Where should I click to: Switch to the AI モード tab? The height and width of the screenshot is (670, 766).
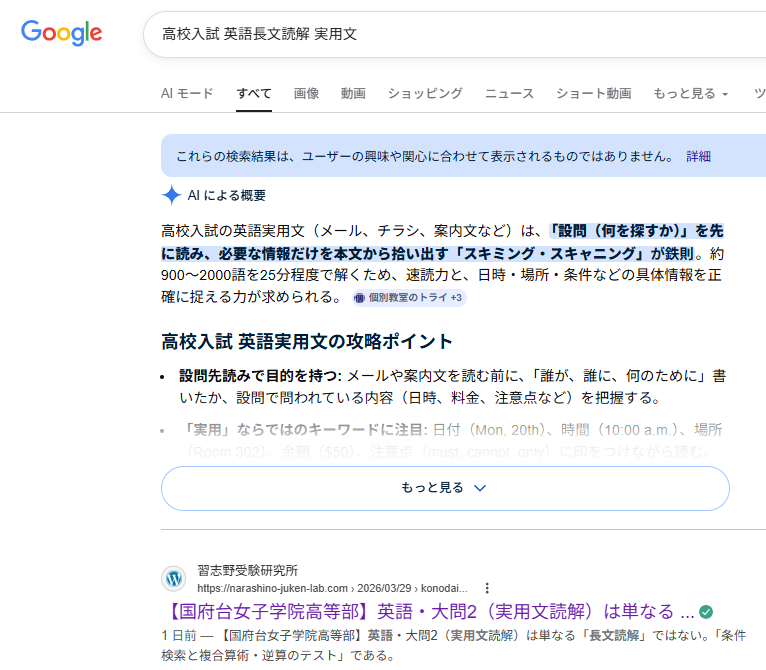pyautogui.click(x=187, y=94)
